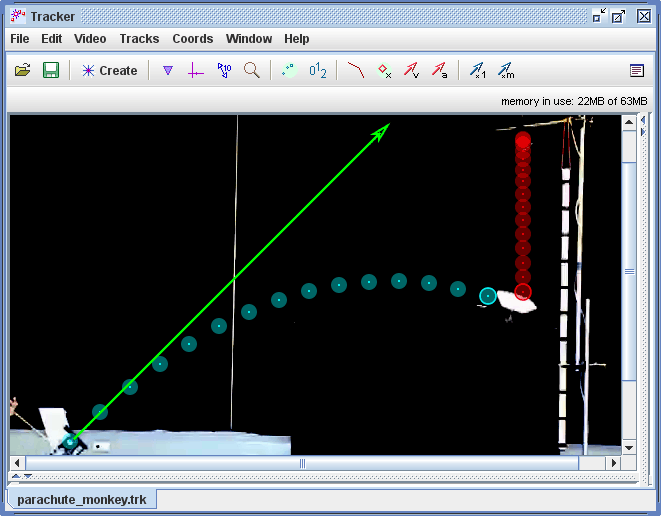Screen dimensions: 661x516
Task: Click the Save floppy disk icon
Action: [50, 71]
